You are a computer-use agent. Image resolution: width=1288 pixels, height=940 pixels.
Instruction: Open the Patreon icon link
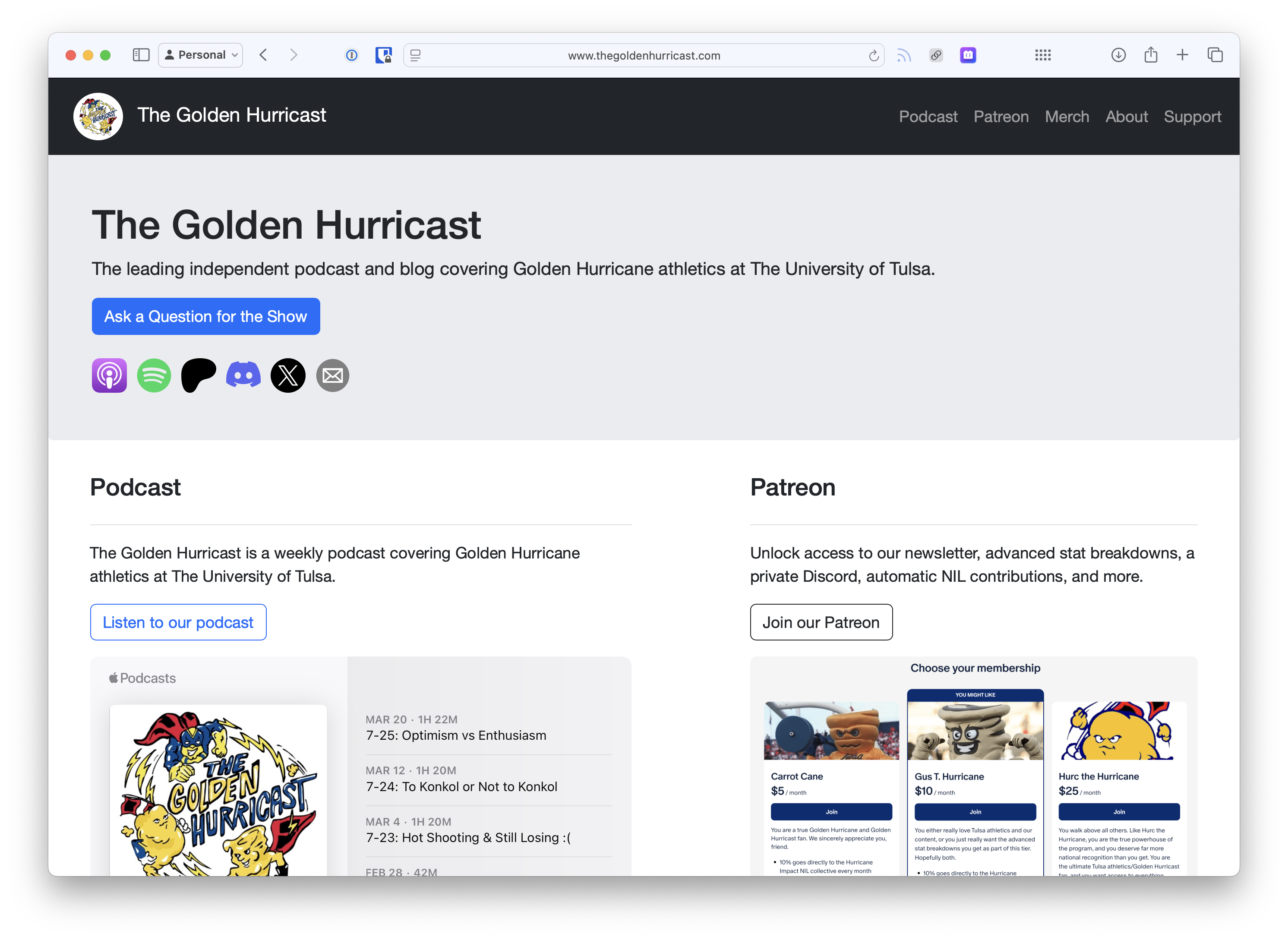click(x=199, y=375)
